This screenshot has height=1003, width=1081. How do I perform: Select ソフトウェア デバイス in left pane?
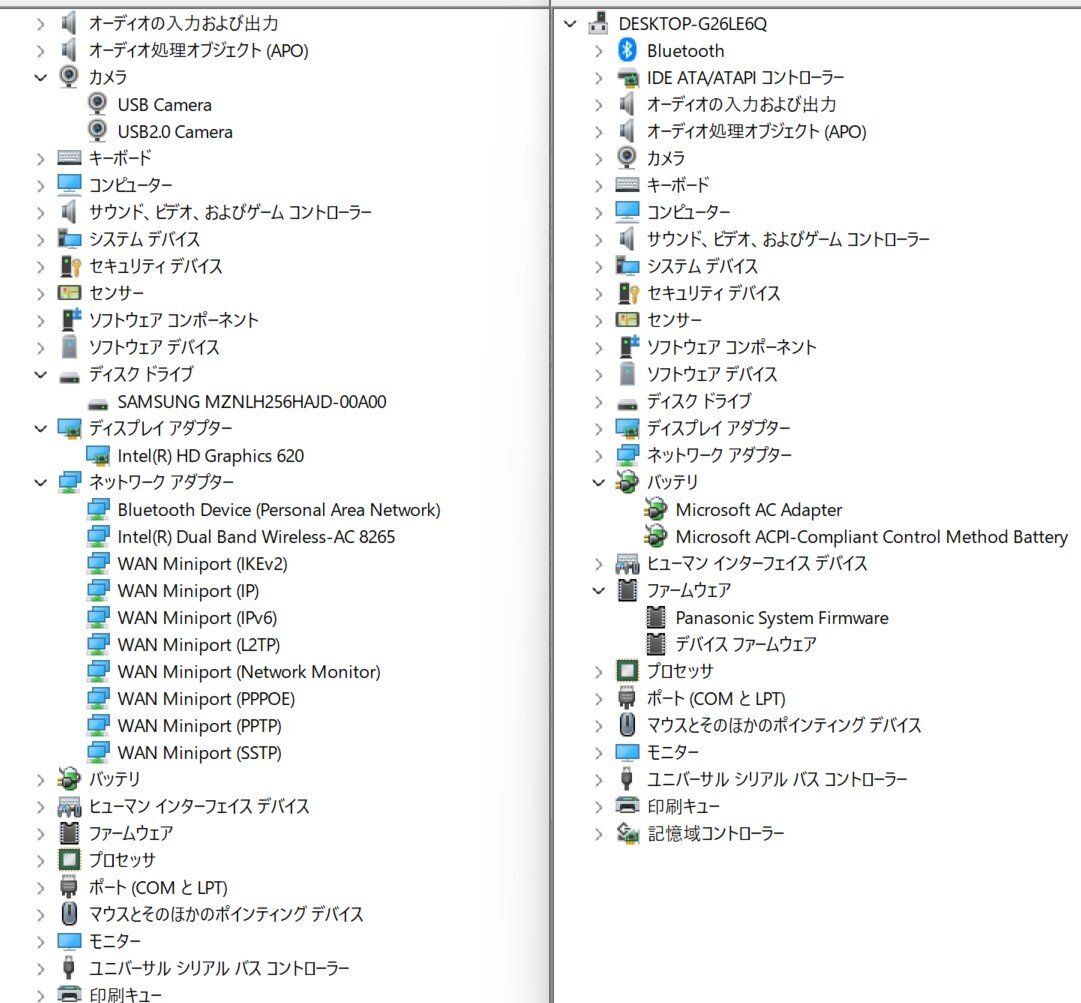click(154, 347)
